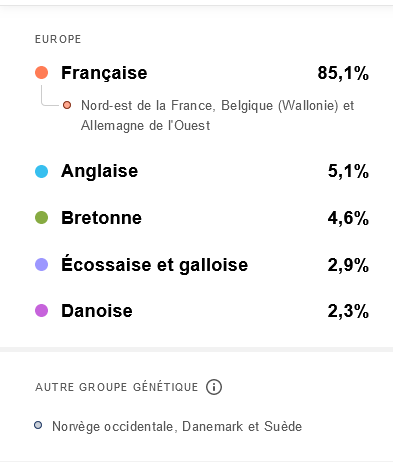Click the grey-blue dot beside Norvège occidentale
This screenshot has height=462, width=393.
(x=38, y=425)
